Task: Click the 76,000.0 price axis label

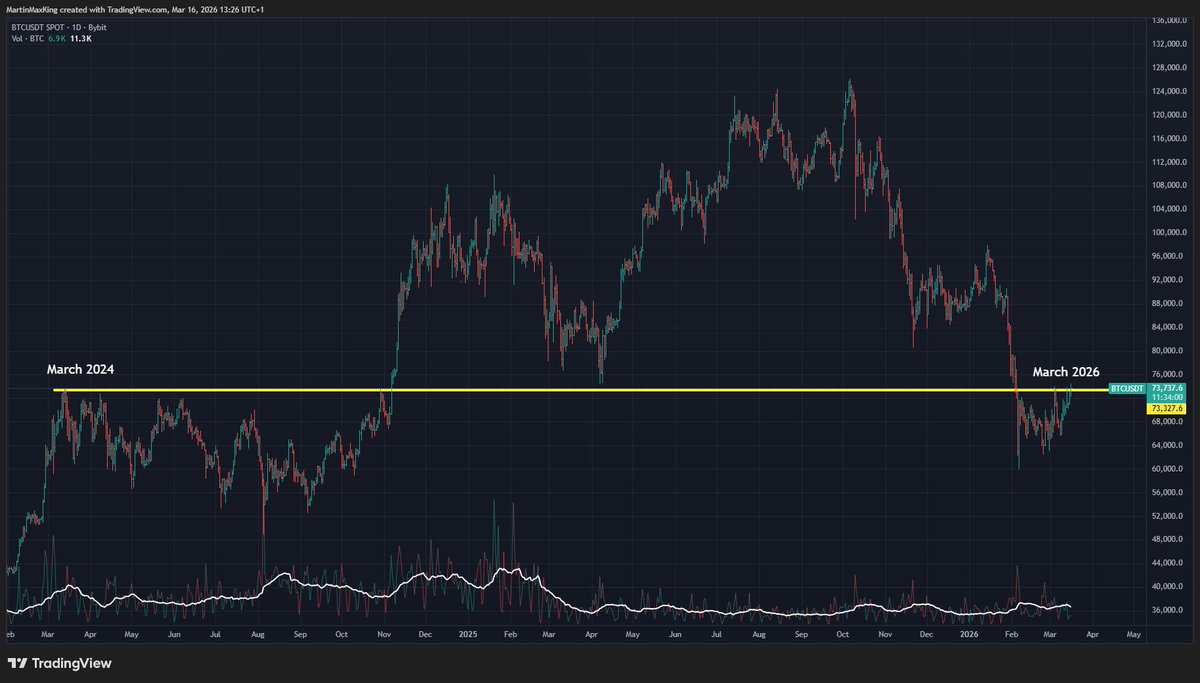Action: [1169, 374]
